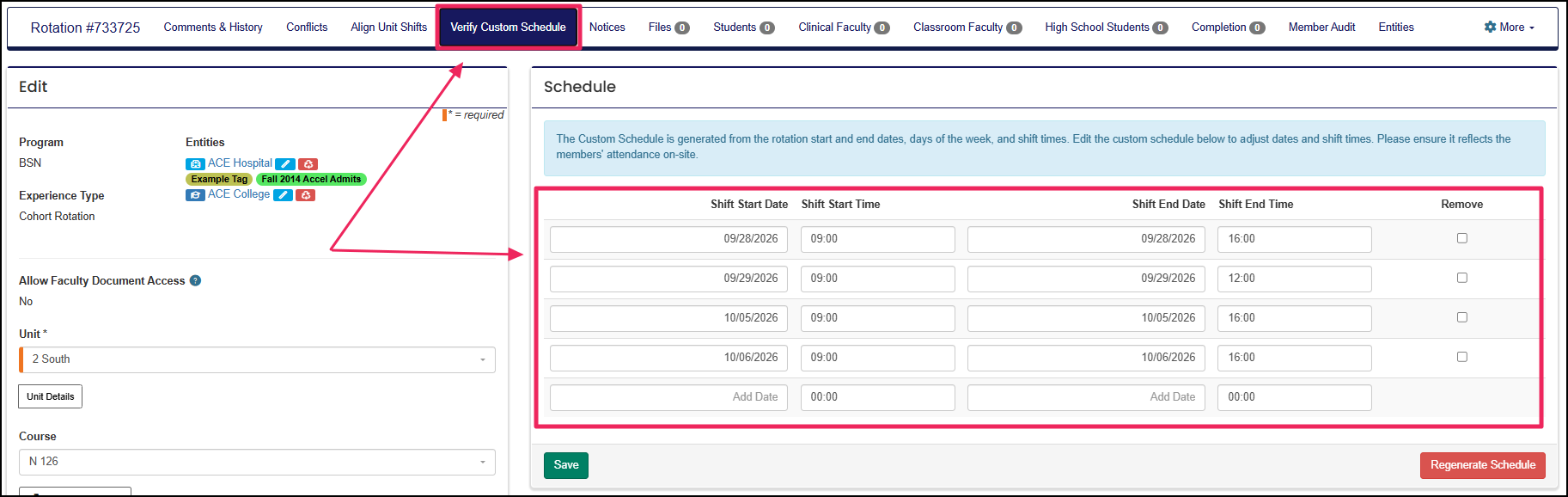Click shift end date 09/28/2026 field
The width and height of the screenshot is (1568, 497).
coord(1086,239)
